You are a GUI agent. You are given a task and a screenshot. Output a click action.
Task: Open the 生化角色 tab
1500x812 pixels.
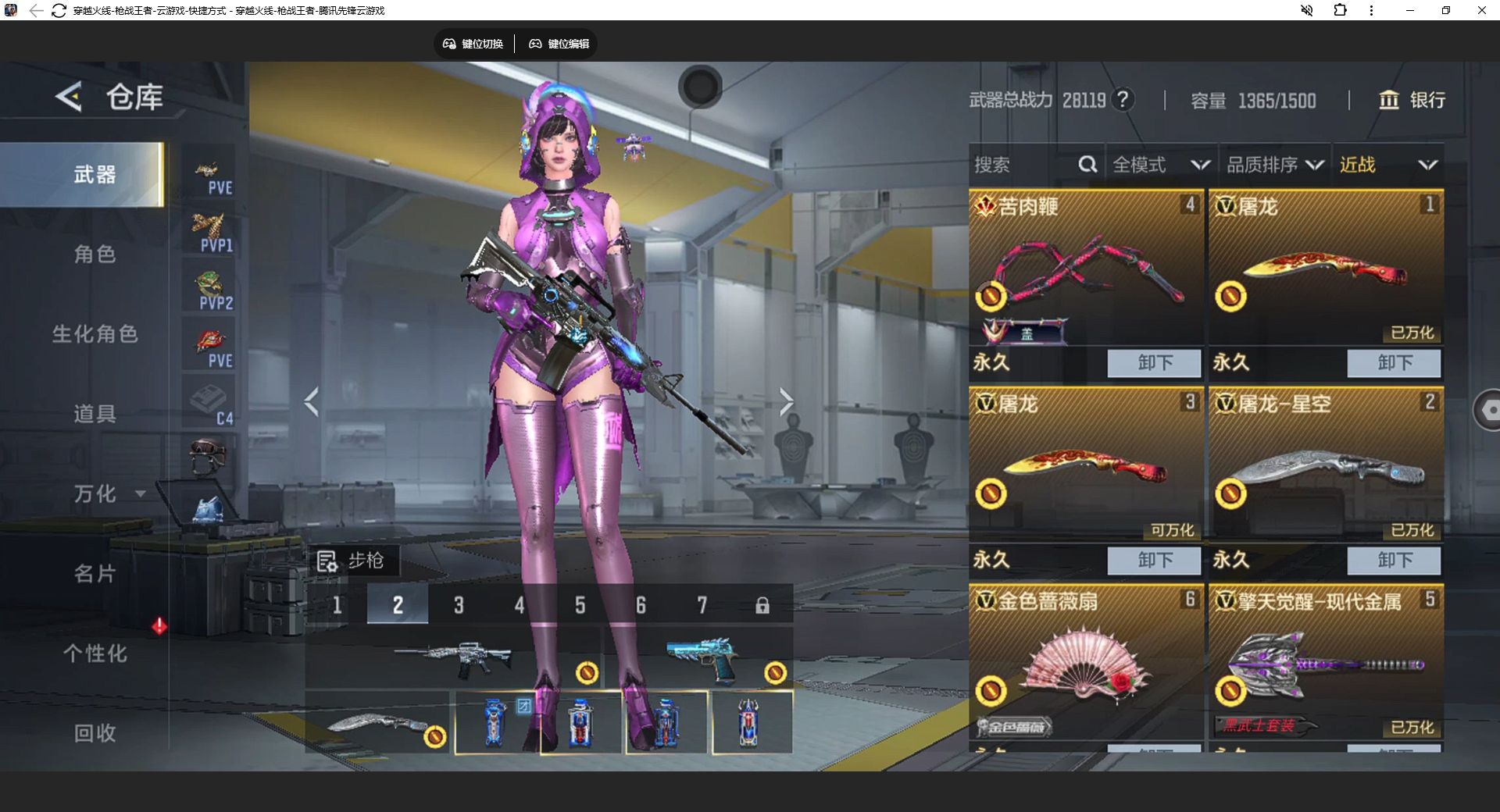pos(95,334)
